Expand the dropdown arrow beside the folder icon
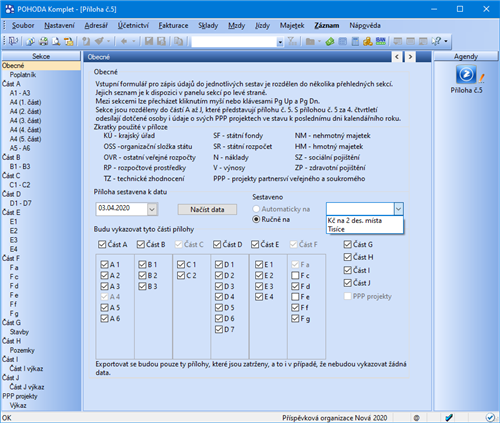Image resolution: width=500 pixels, height=423 pixels. pyautogui.click(x=319, y=42)
